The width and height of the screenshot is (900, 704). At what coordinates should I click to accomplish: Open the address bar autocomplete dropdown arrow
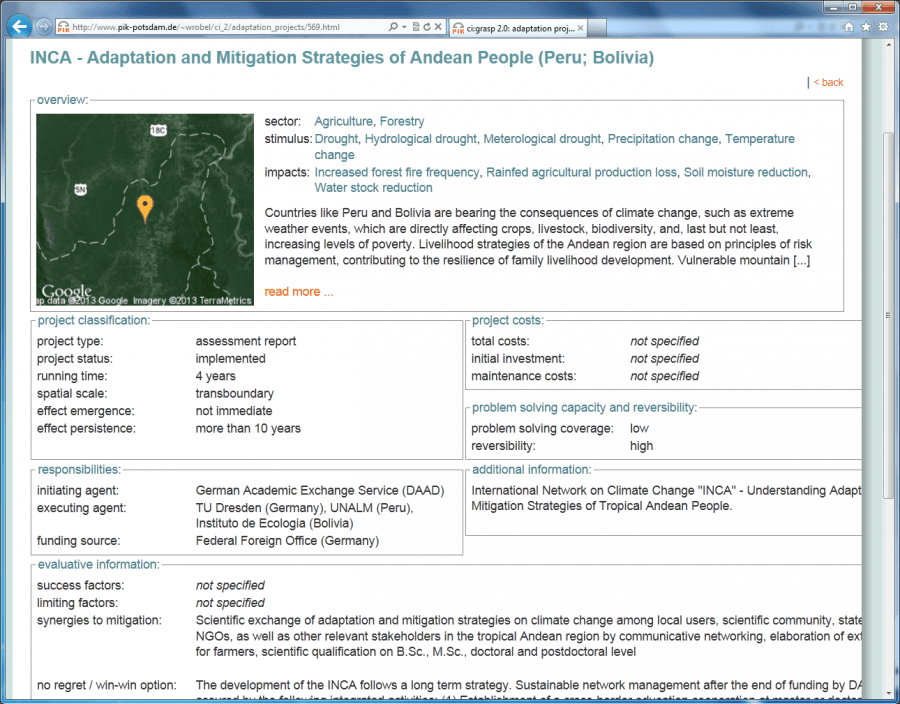tap(404, 27)
